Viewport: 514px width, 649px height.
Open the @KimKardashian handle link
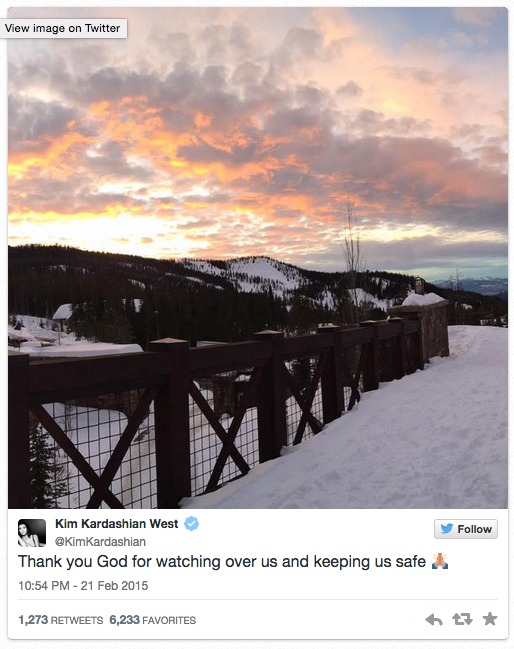pos(100,541)
